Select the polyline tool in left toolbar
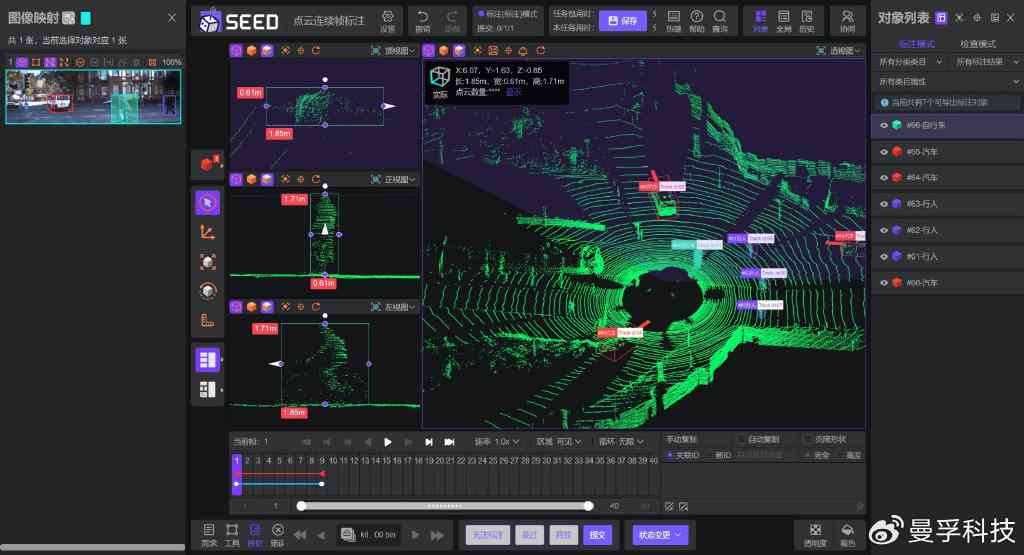The image size is (1024, 555). pos(208,232)
